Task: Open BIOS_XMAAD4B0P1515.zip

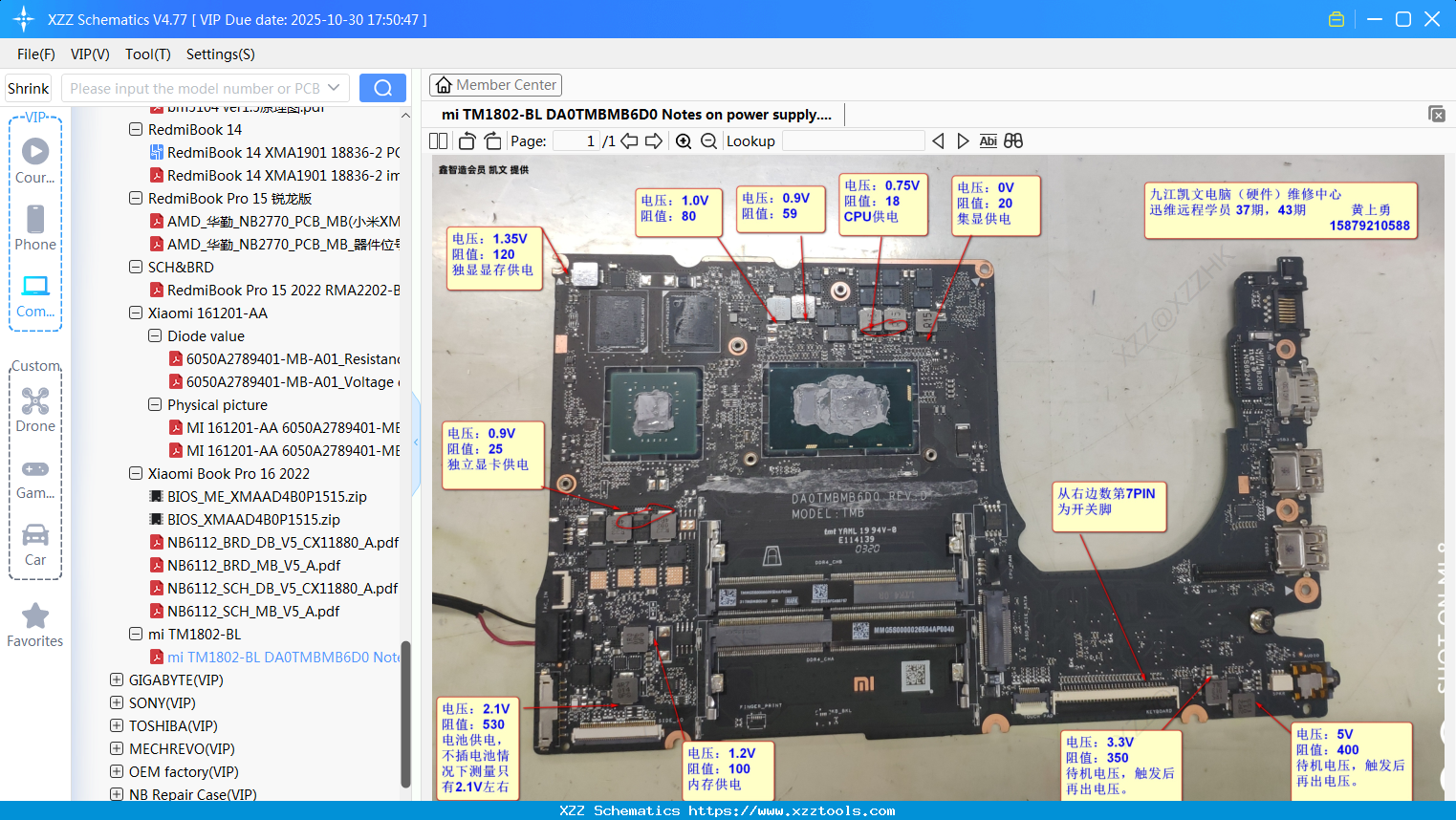Action: pyautogui.click(x=245, y=520)
